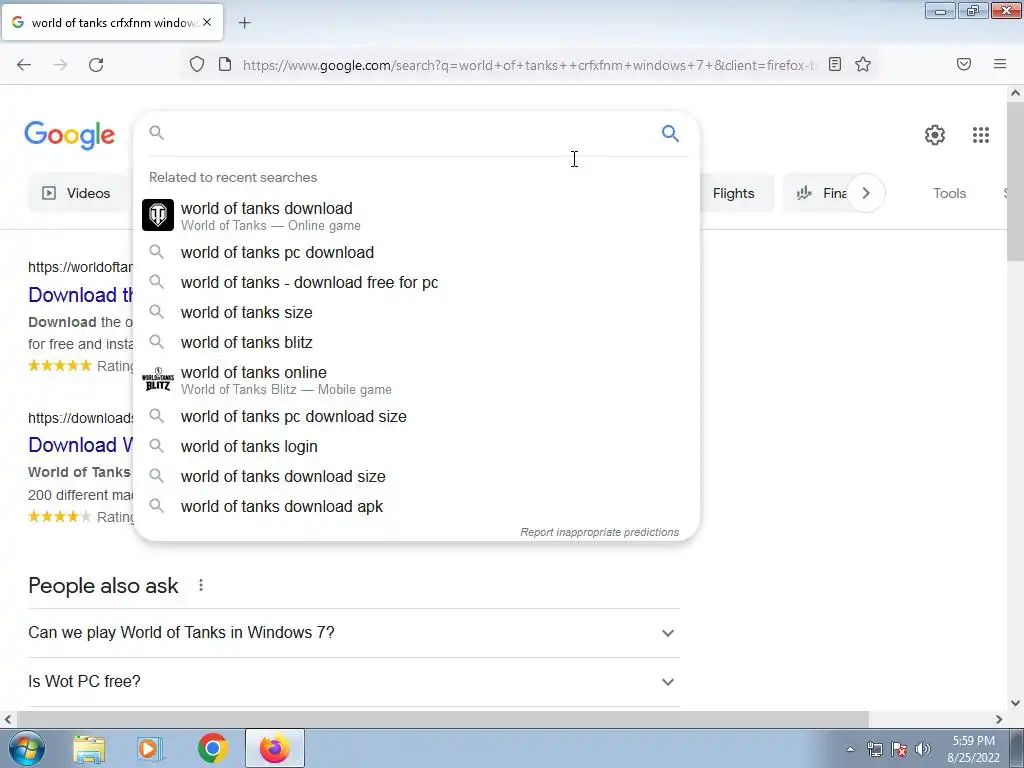This screenshot has width=1024, height=768.
Task: Choose suggestion world of tanks pc download
Action: [416, 252]
